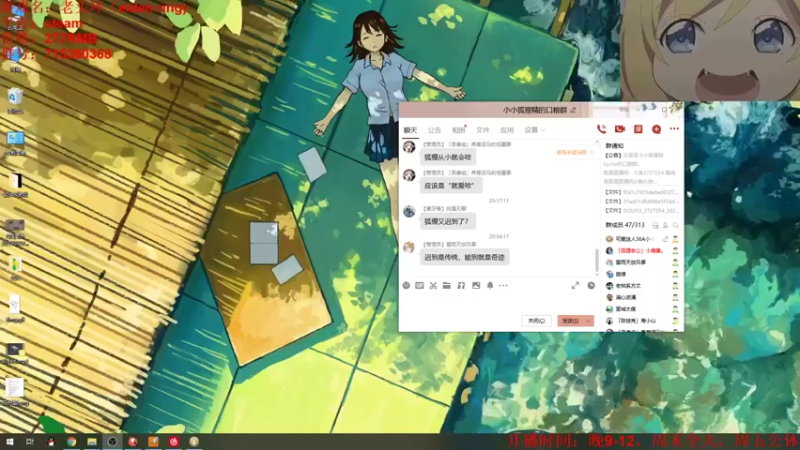Click the scroll-down arrow of the chat scrollbar

(597, 274)
